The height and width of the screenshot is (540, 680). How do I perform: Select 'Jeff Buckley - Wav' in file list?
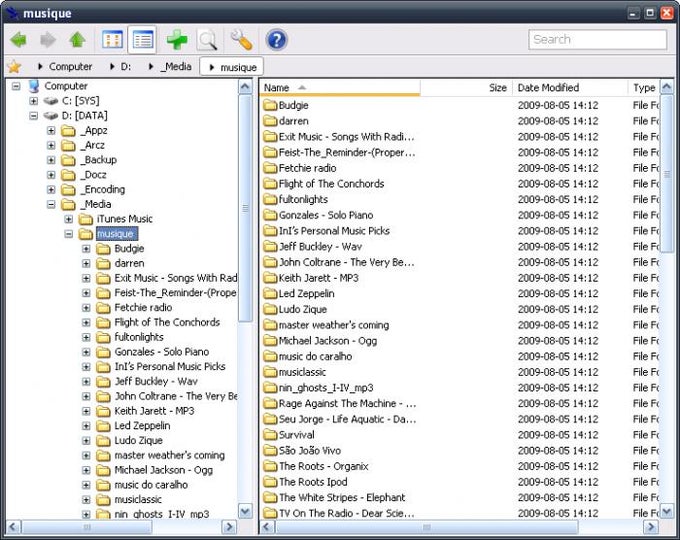320,247
